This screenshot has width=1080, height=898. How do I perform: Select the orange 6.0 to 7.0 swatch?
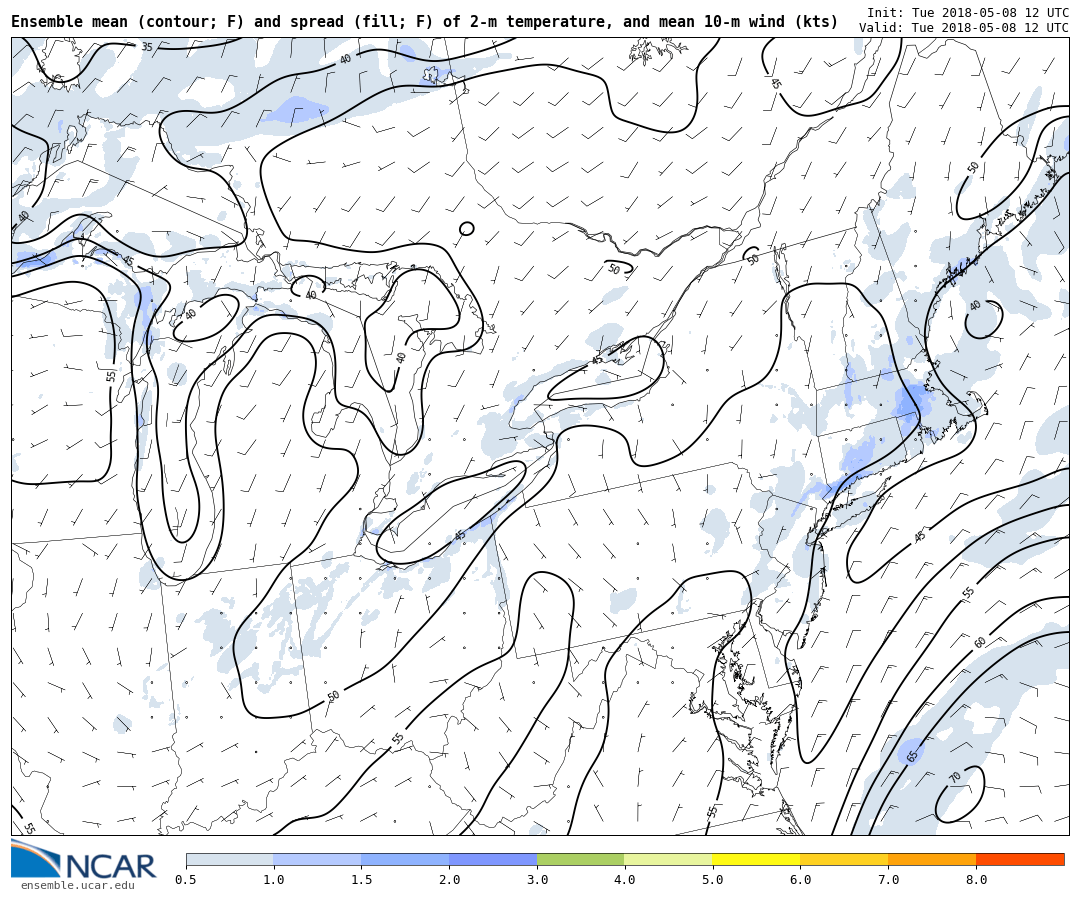(844, 859)
